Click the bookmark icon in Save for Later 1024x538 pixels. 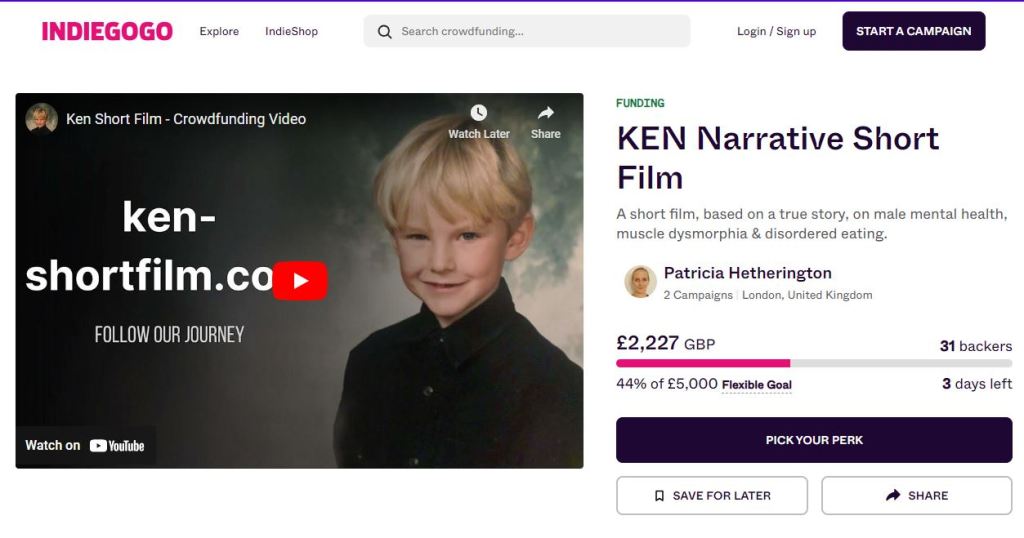[659, 496]
